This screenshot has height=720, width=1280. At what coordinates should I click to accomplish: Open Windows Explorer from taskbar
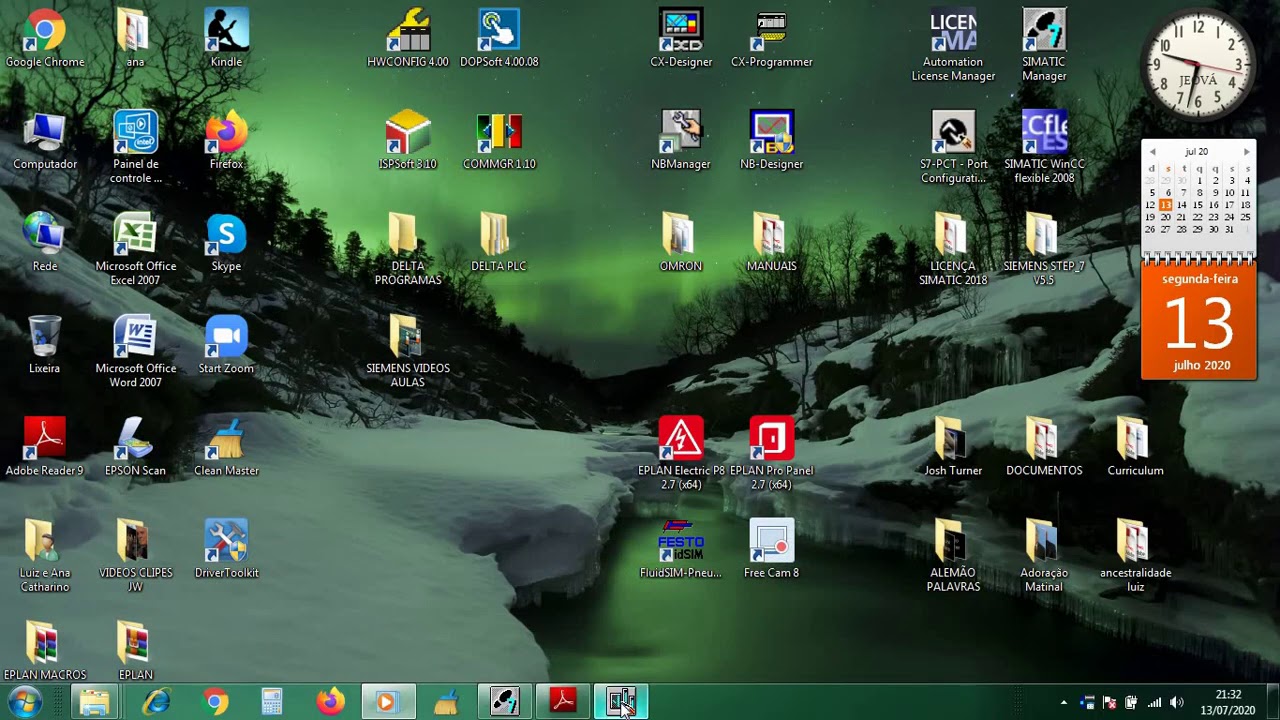(95, 702)
